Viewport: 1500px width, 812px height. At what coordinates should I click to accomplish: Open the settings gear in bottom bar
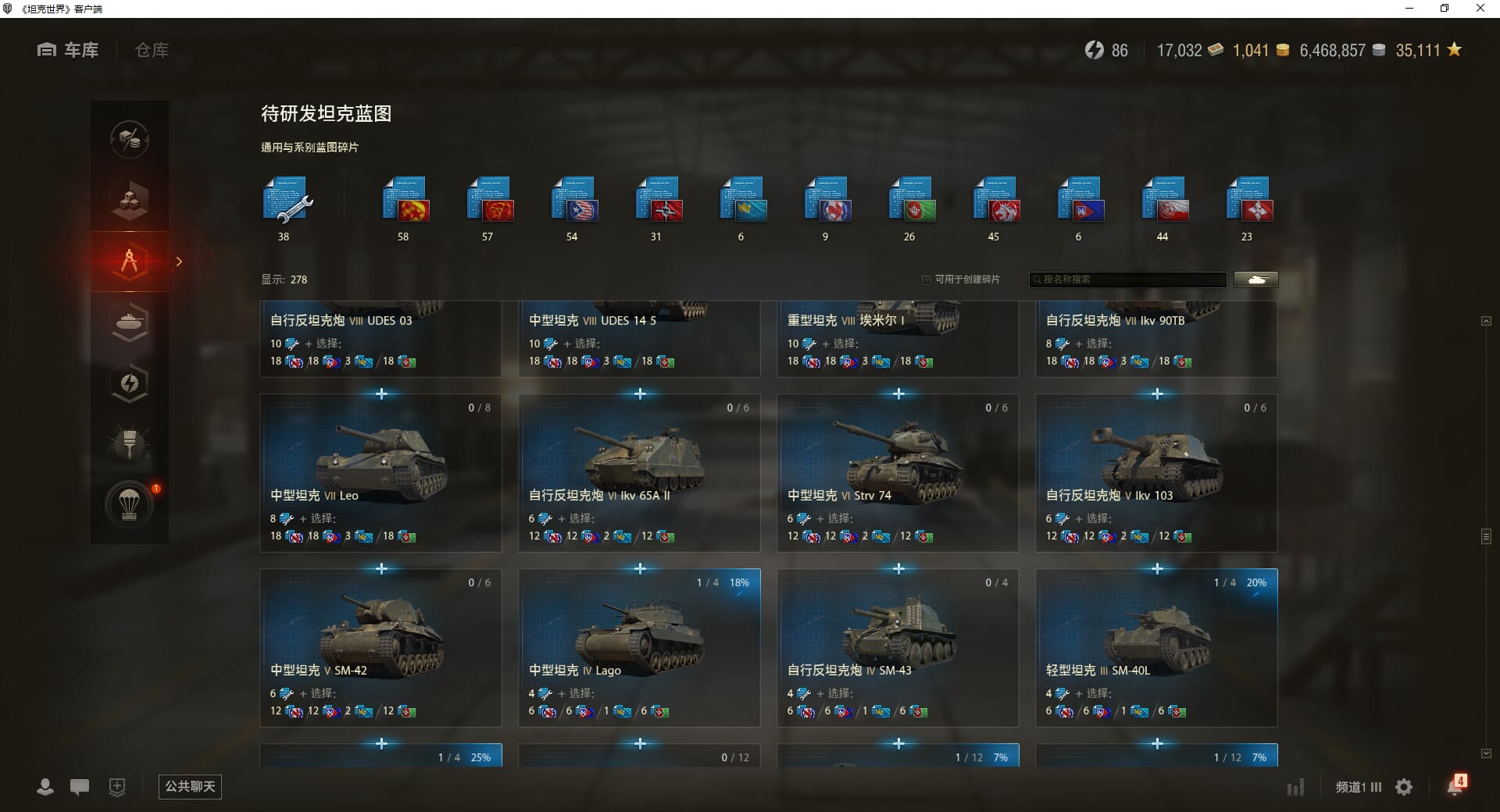point(1404,787)
